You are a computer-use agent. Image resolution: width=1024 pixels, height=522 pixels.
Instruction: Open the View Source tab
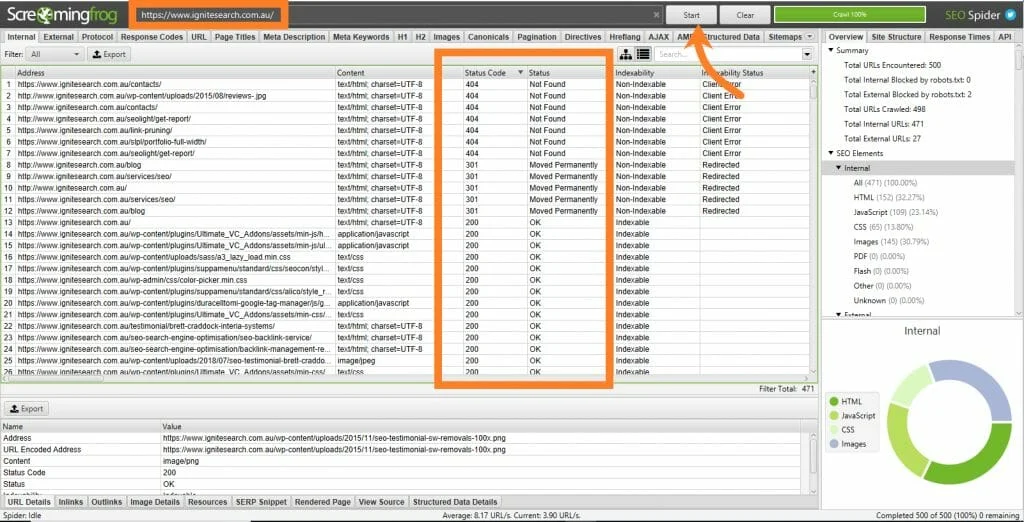(381, 502)
